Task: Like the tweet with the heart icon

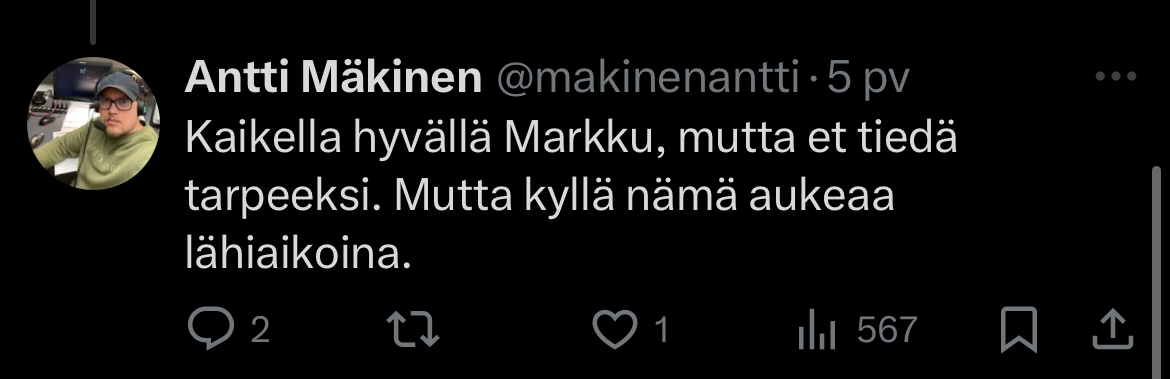Action: pos(615,329)
